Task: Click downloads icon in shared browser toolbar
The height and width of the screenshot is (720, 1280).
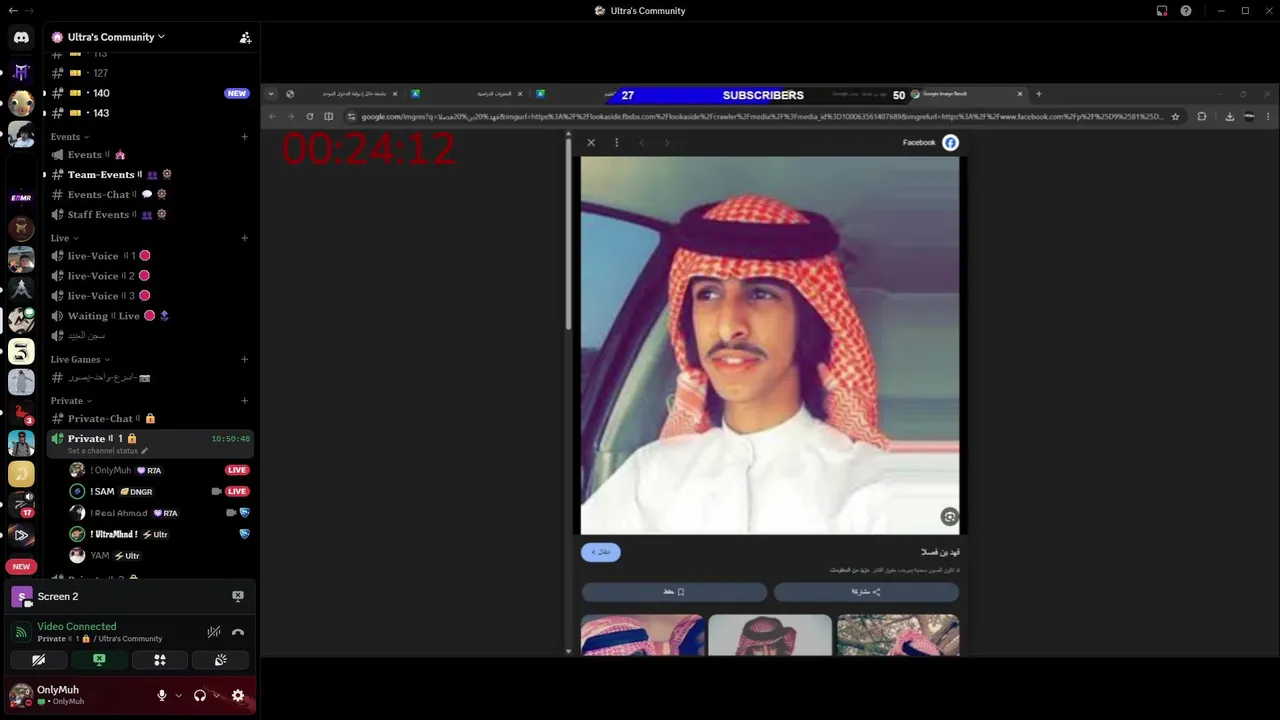Action: (1230, 116)
